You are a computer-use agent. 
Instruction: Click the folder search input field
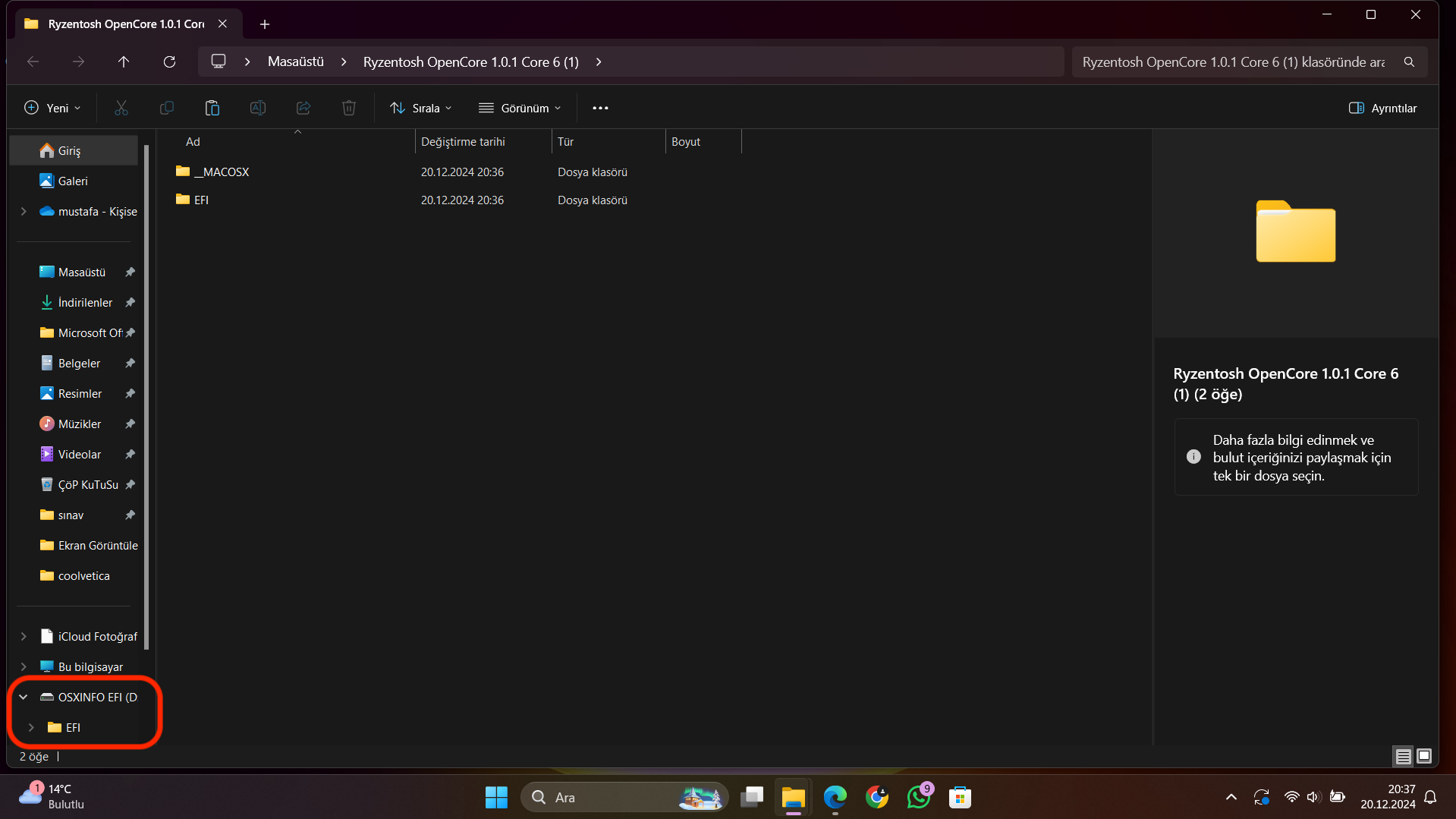pyautogui.click(x=1233, y=61)
